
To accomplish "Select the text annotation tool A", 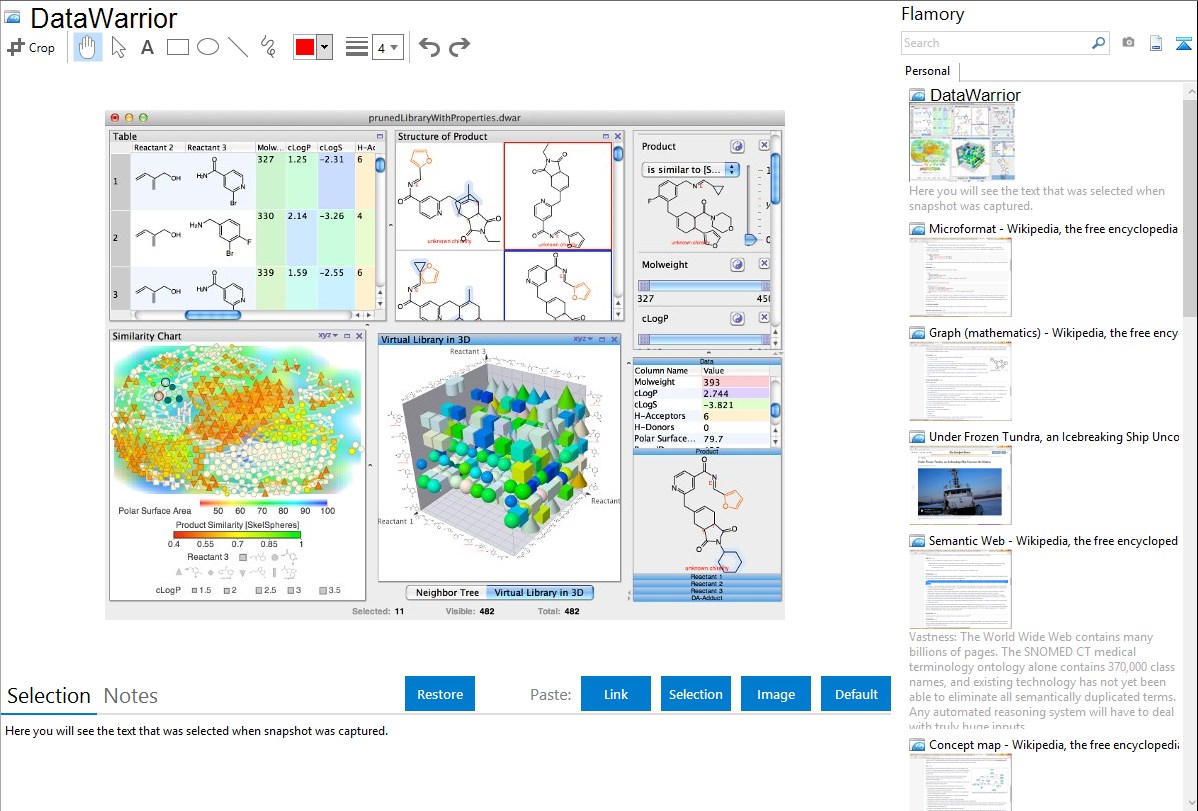I will pos(147,47).
